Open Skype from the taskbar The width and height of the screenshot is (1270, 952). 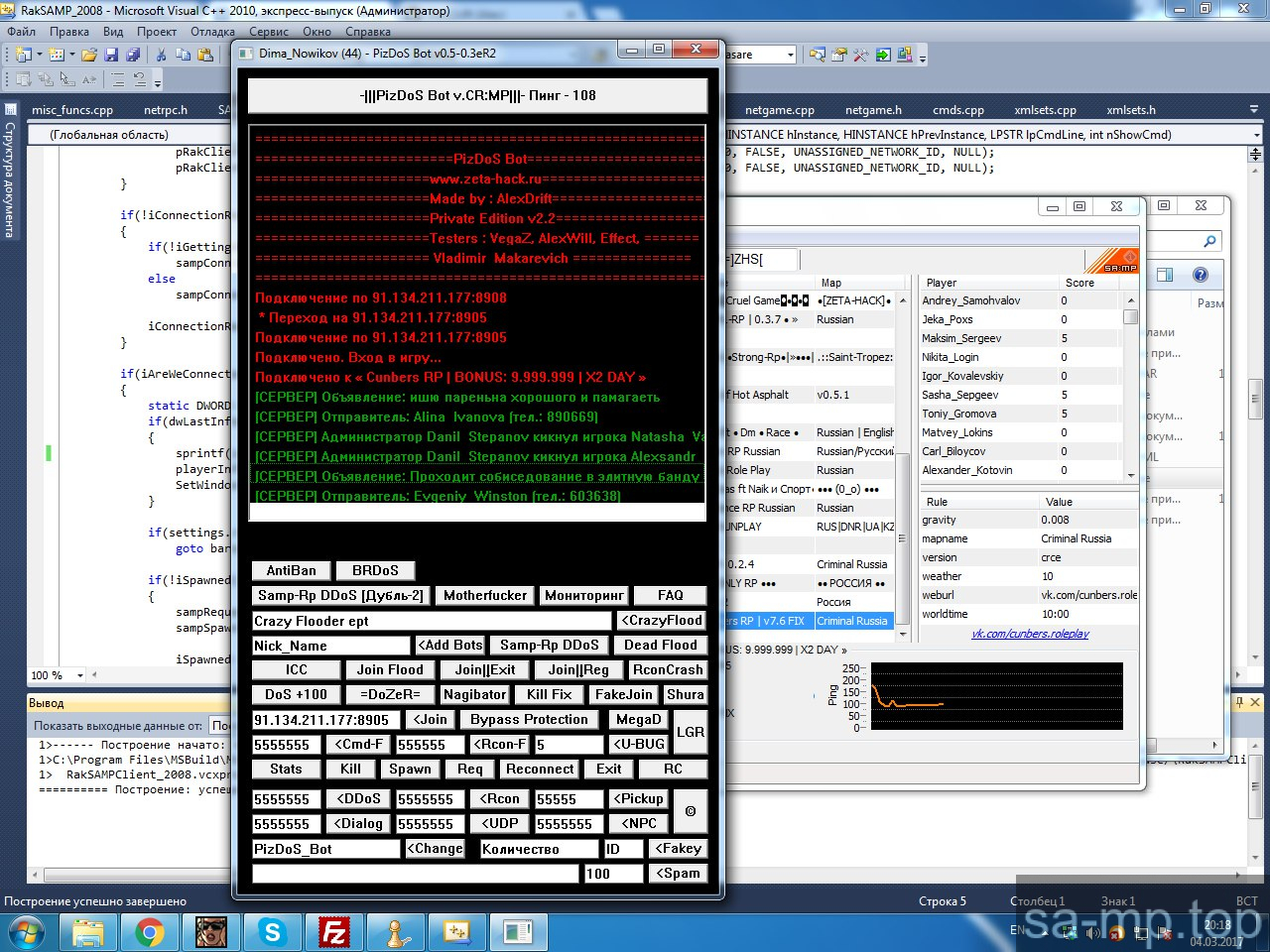(272, 932)
